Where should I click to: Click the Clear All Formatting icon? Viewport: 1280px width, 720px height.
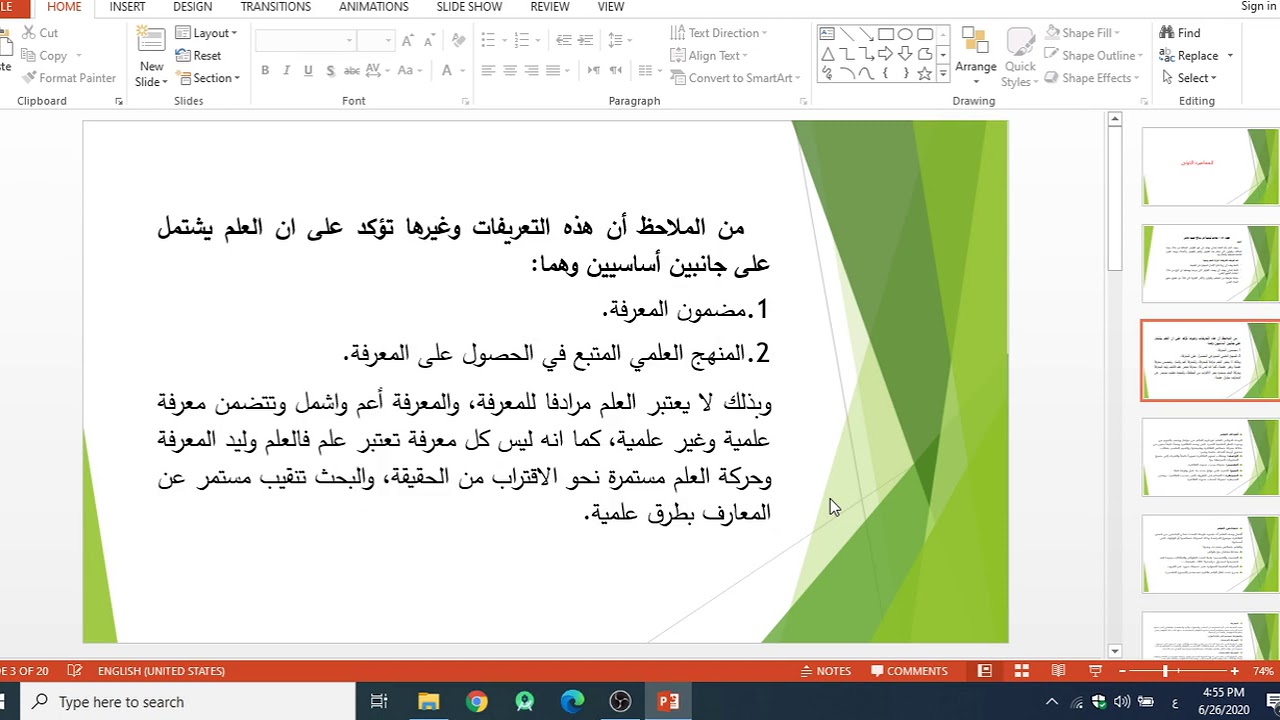458,41
